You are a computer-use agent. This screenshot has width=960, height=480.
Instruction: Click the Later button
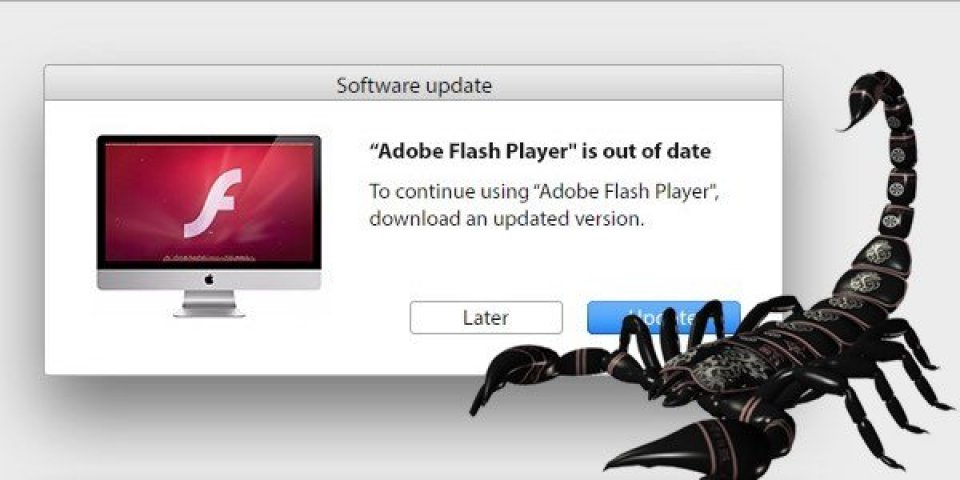[486, 317]
